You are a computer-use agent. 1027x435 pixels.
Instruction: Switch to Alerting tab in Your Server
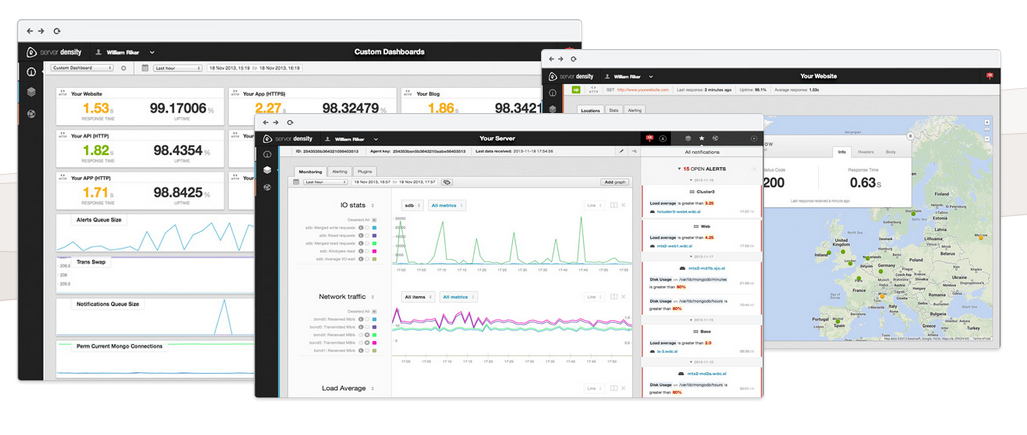(x=340, y=172)
